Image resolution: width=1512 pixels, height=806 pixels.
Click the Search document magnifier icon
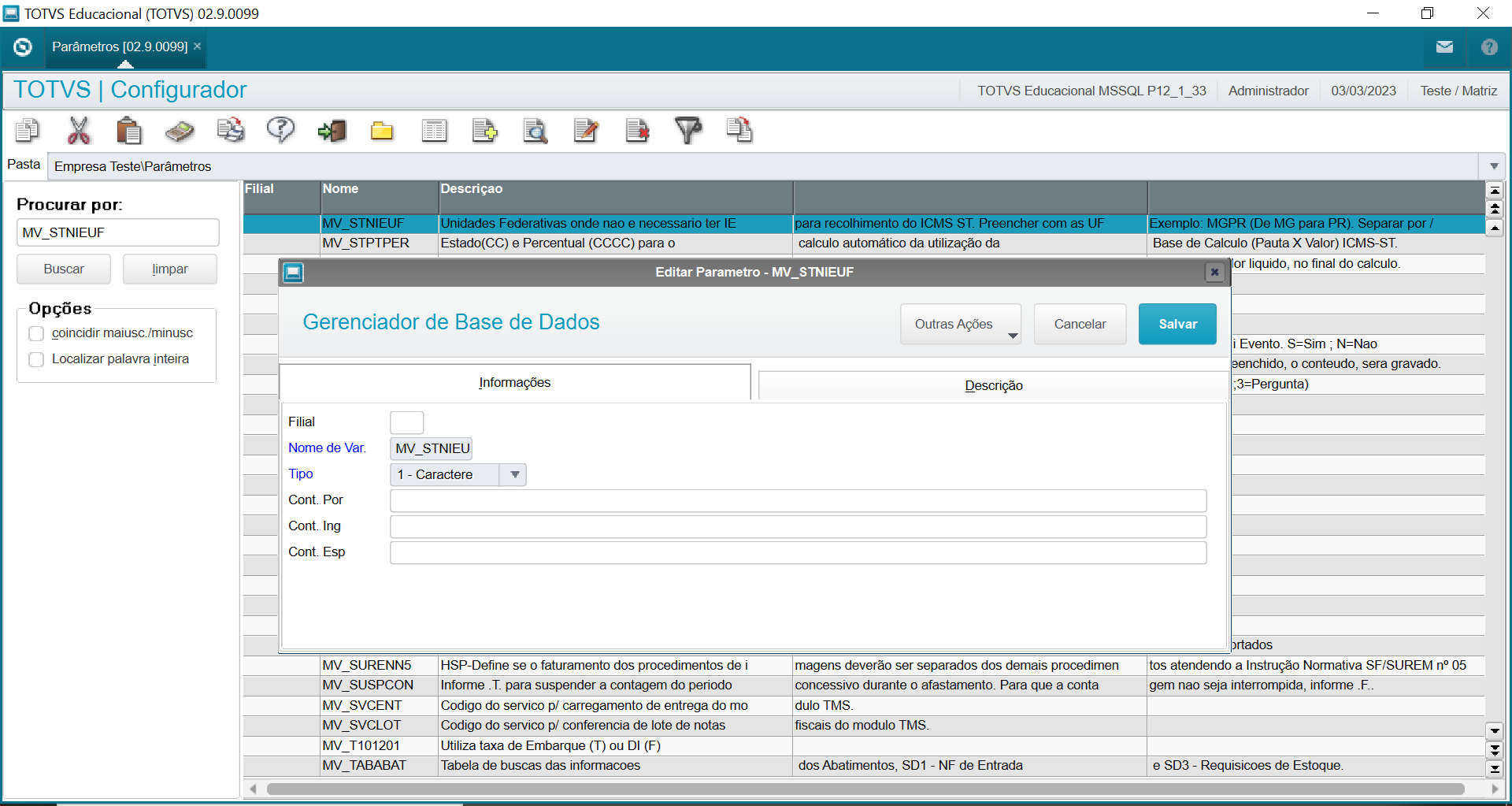[535, 131]
